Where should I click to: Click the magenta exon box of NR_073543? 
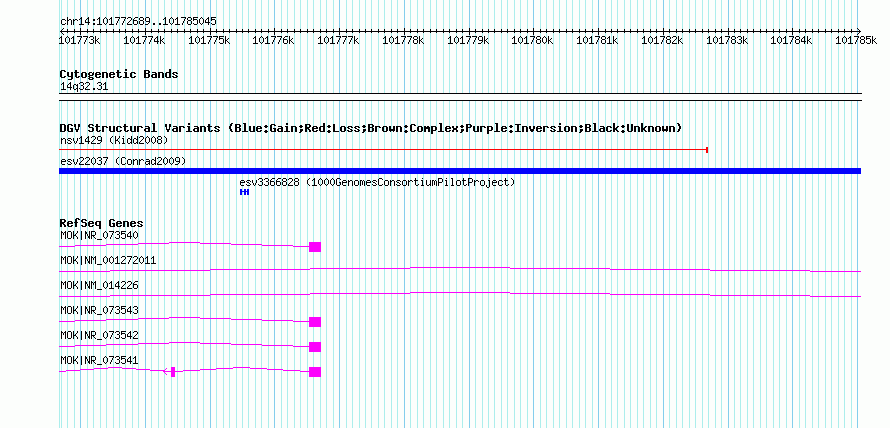(315, 322)
